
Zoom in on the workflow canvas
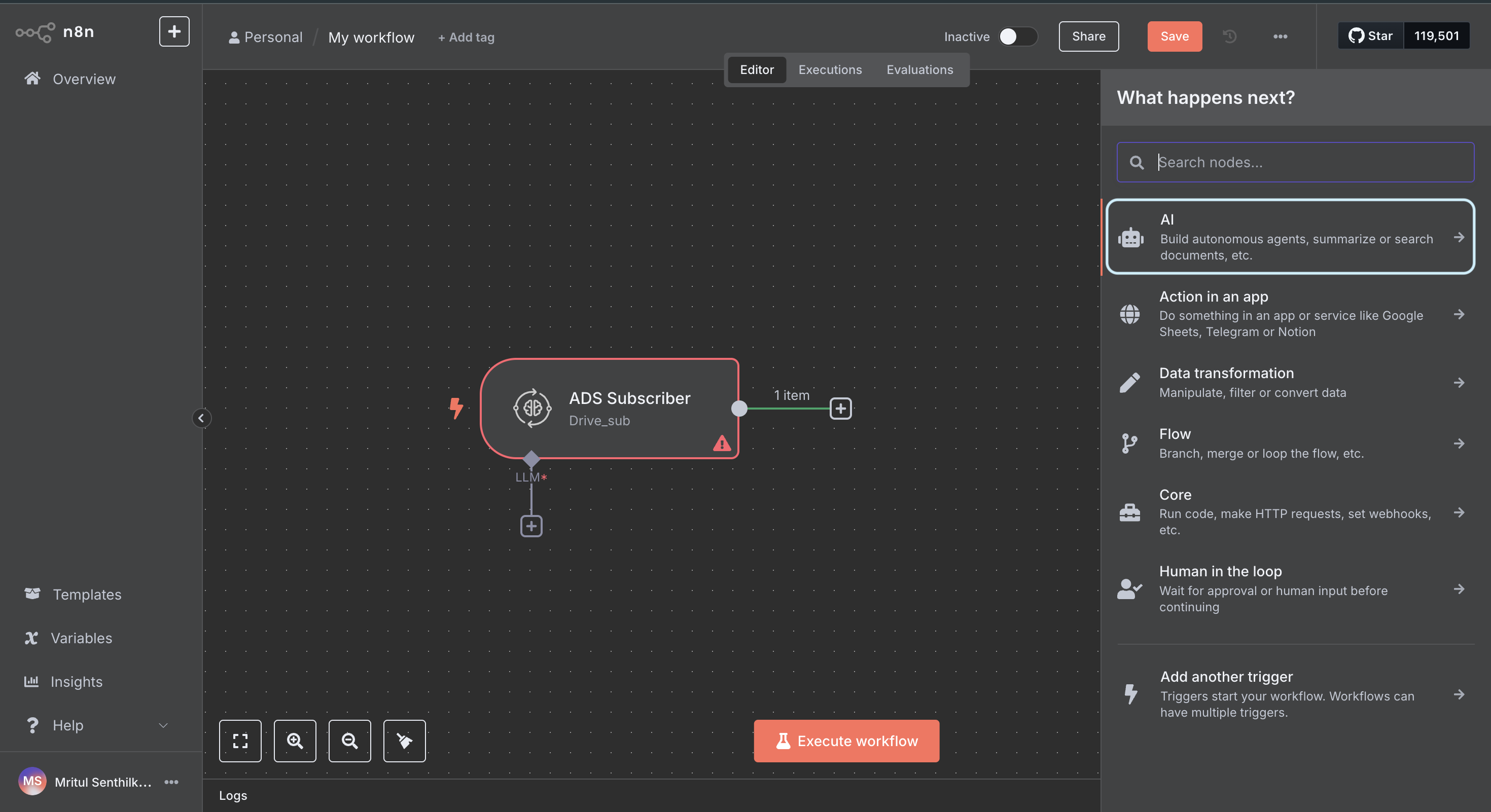point(295,741)
